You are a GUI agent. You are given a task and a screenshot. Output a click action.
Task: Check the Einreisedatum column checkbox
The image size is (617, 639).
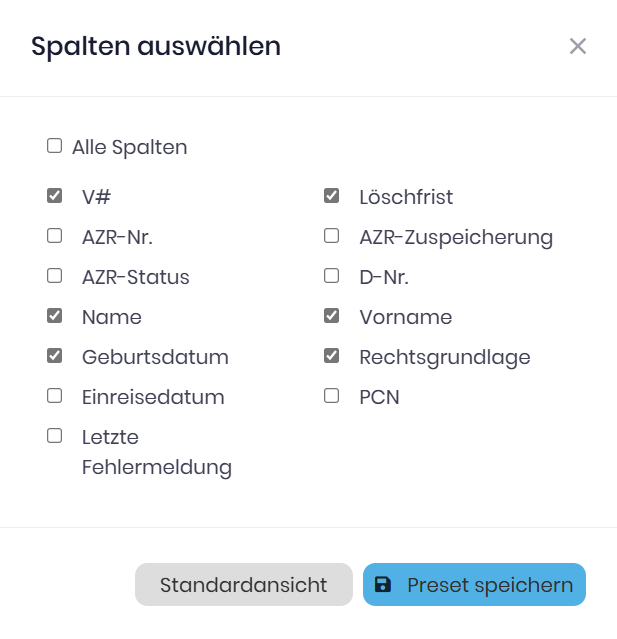pos(54,396)
